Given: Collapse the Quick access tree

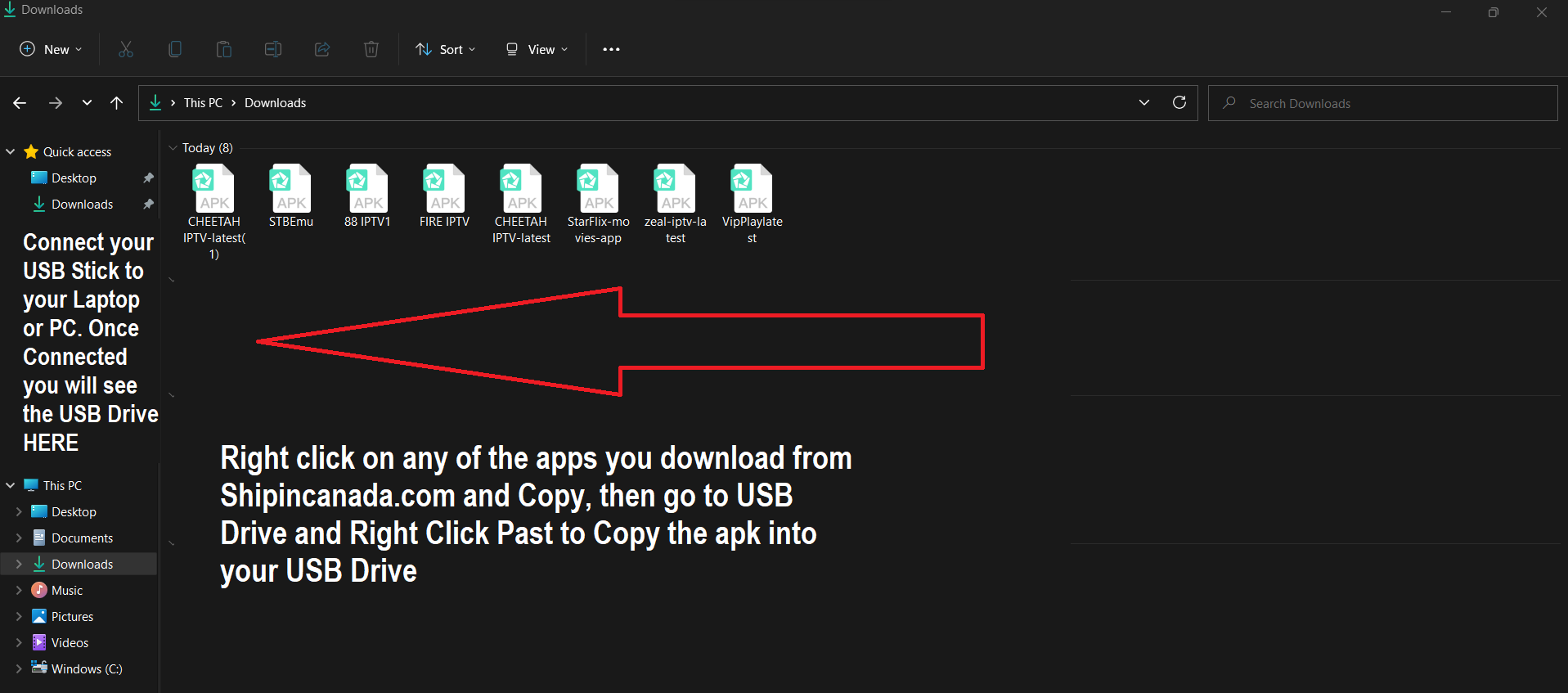Looking at the screenshot, I should pos(11,152).
